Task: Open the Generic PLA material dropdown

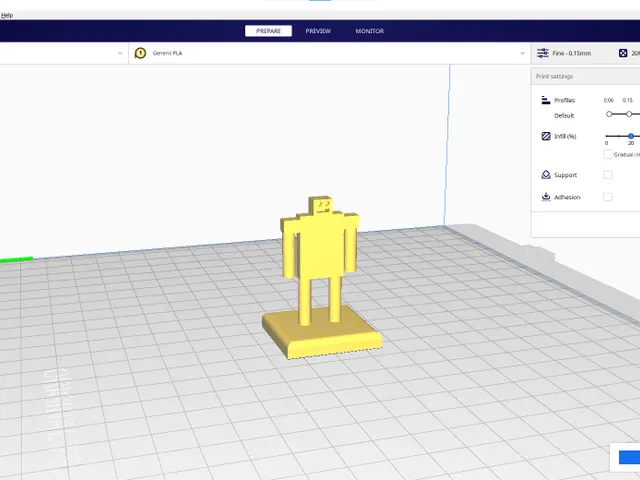Action: 329,53
